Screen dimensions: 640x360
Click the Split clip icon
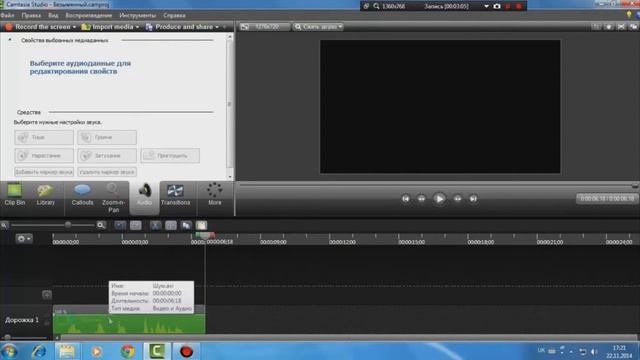click(171, 225)
